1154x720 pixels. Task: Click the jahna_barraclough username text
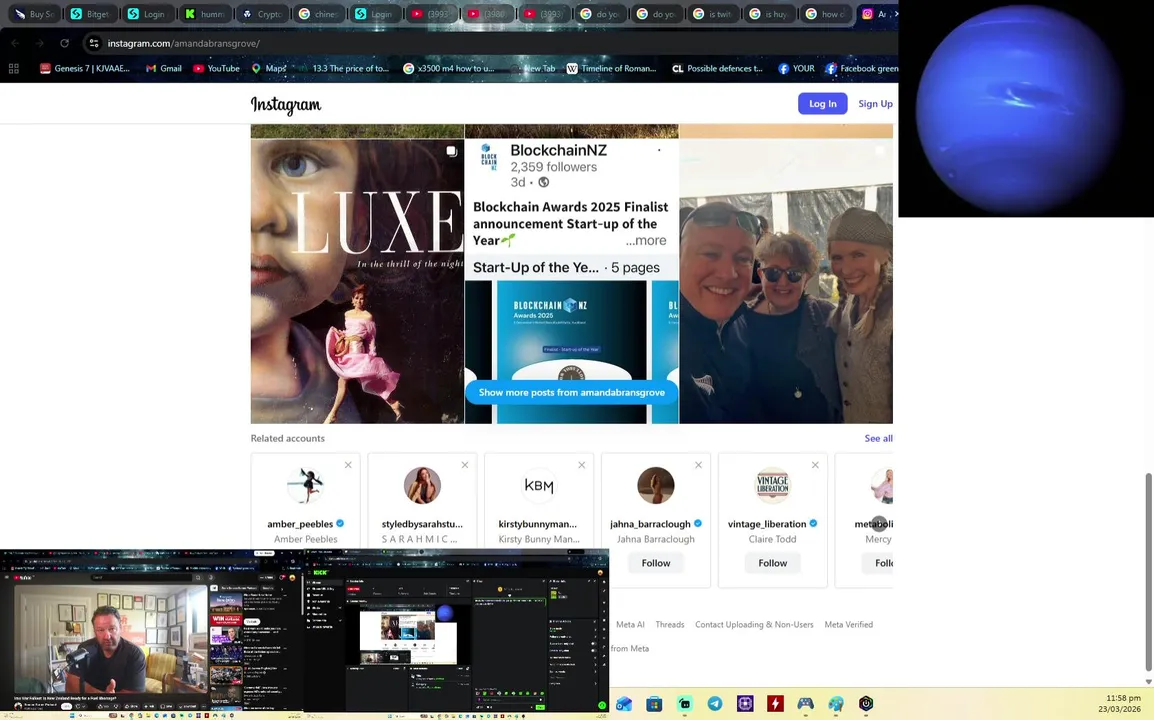(651, 524)
